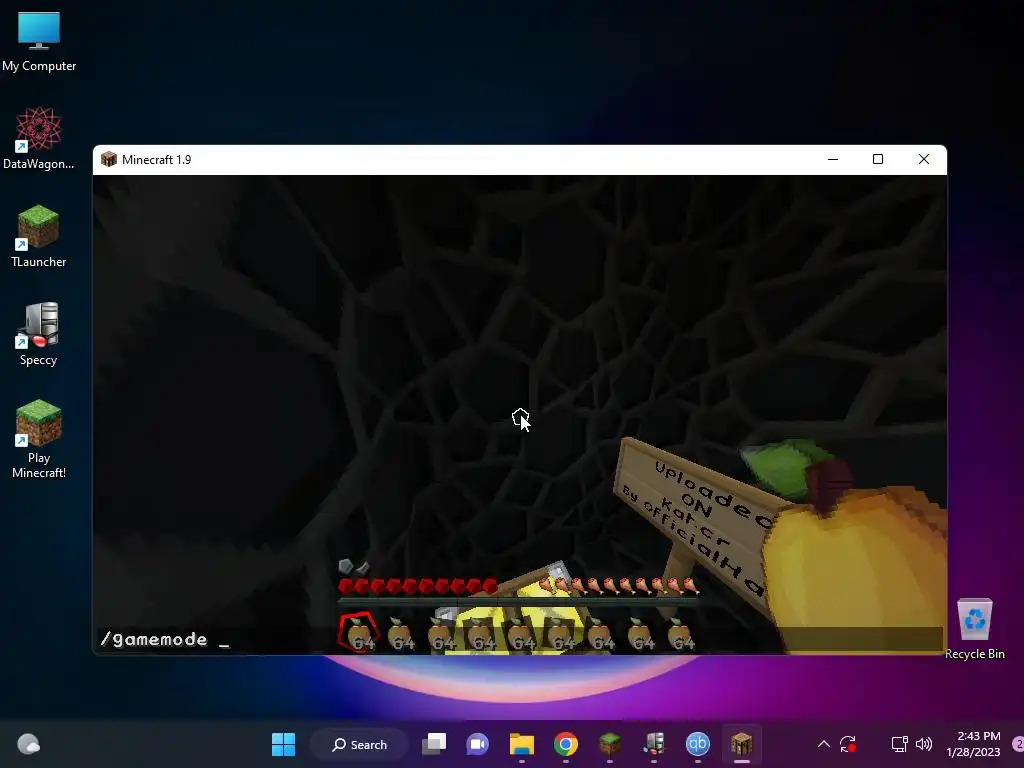
Task: Open the notification badge beside the clock
Action: [1018, 744]
